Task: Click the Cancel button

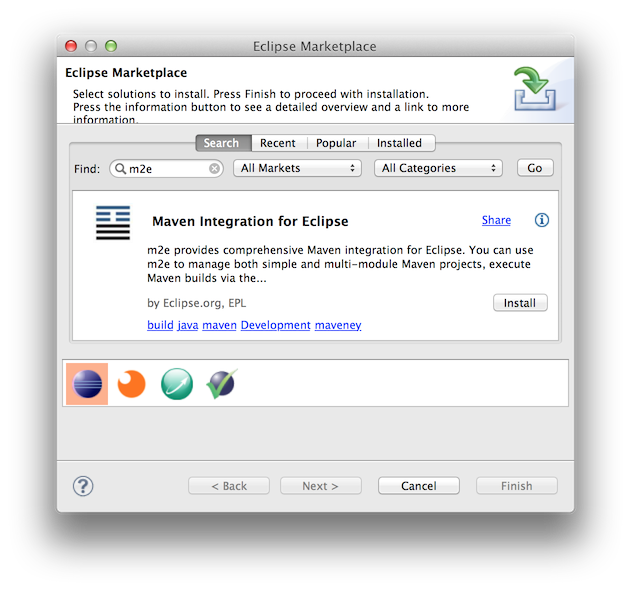Action: click(419, 486)
